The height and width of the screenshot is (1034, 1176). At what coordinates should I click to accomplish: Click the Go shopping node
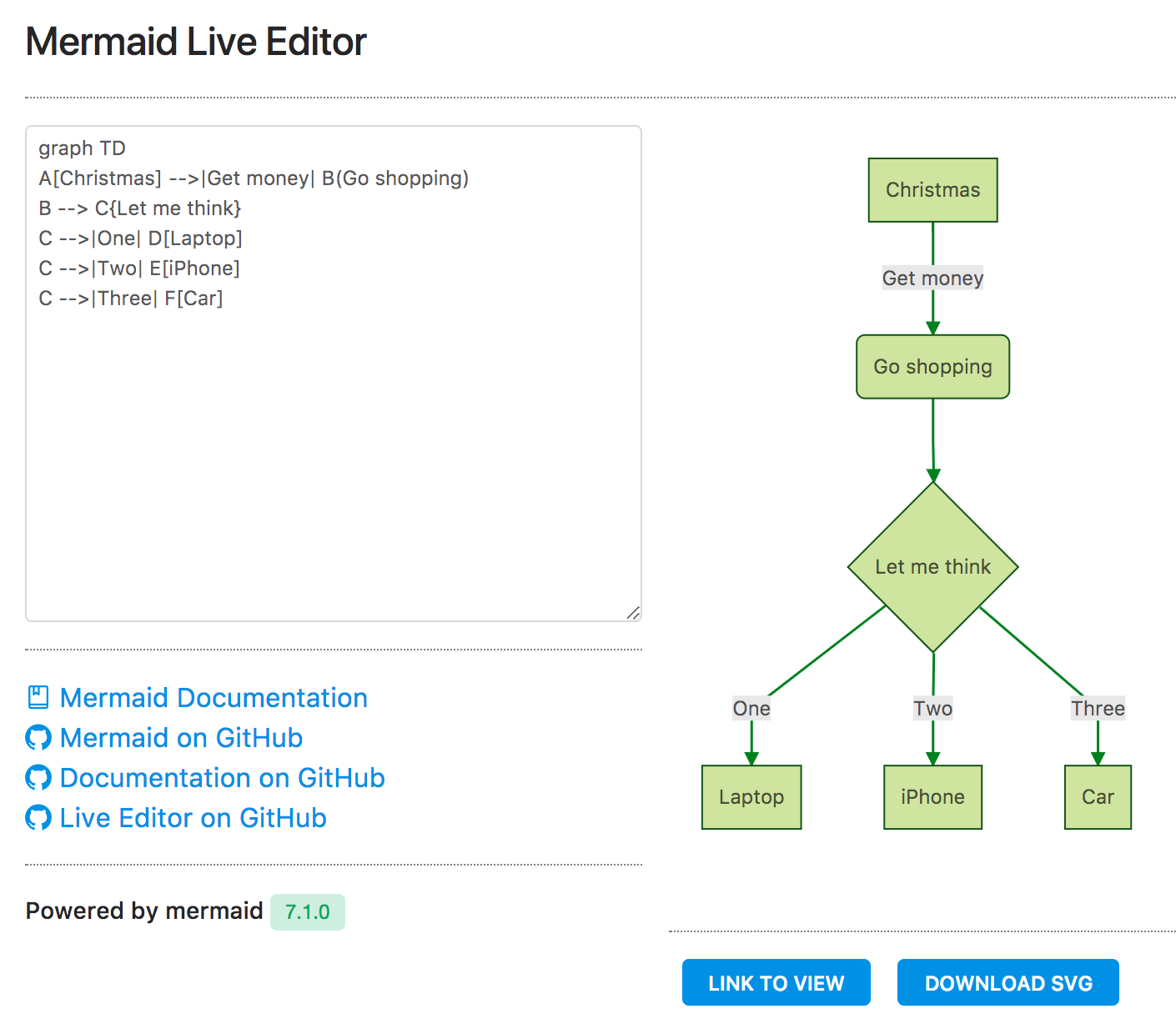[x=932, y=366]
